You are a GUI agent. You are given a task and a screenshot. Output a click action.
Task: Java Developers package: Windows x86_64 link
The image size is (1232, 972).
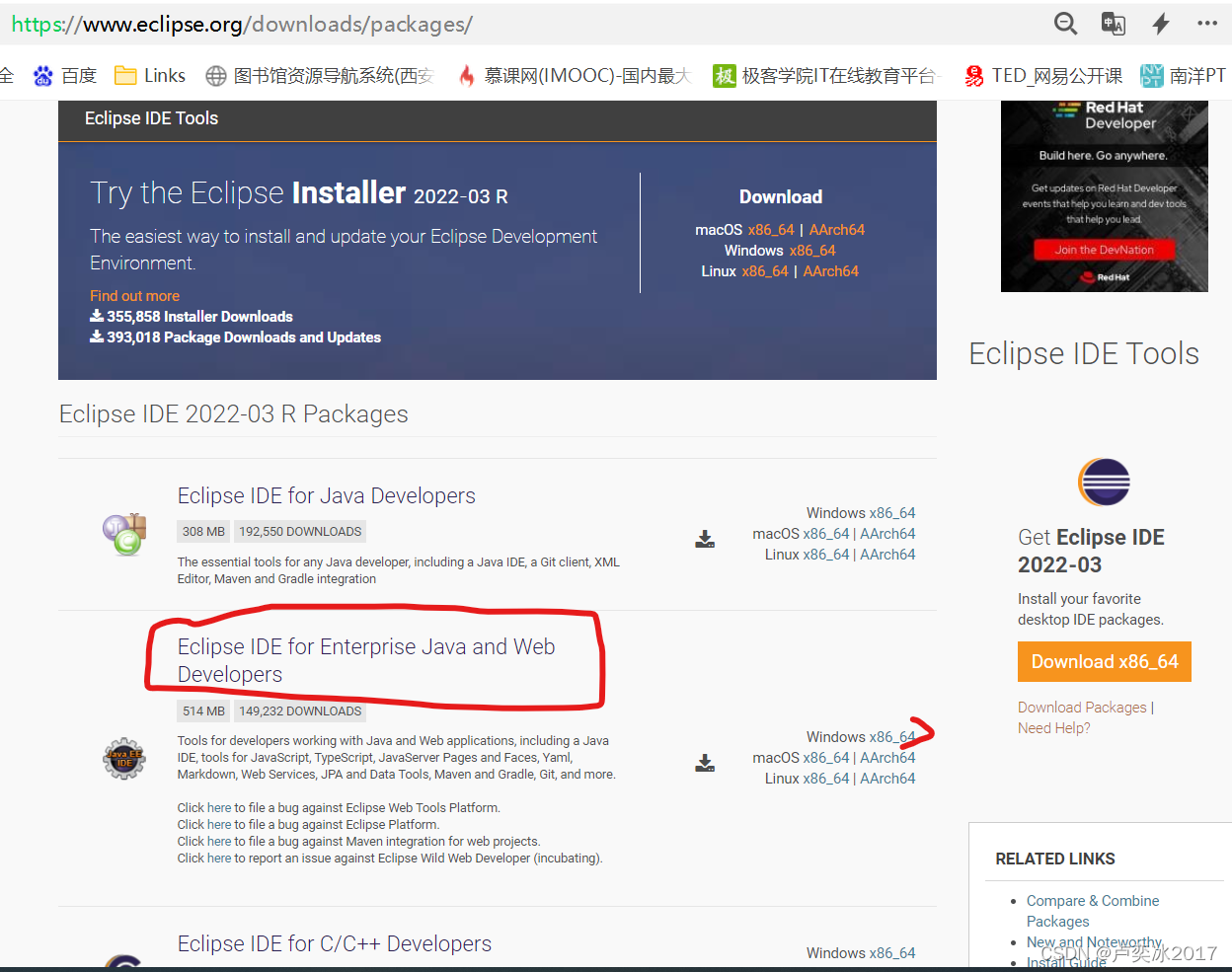click(x=892, y=513)
